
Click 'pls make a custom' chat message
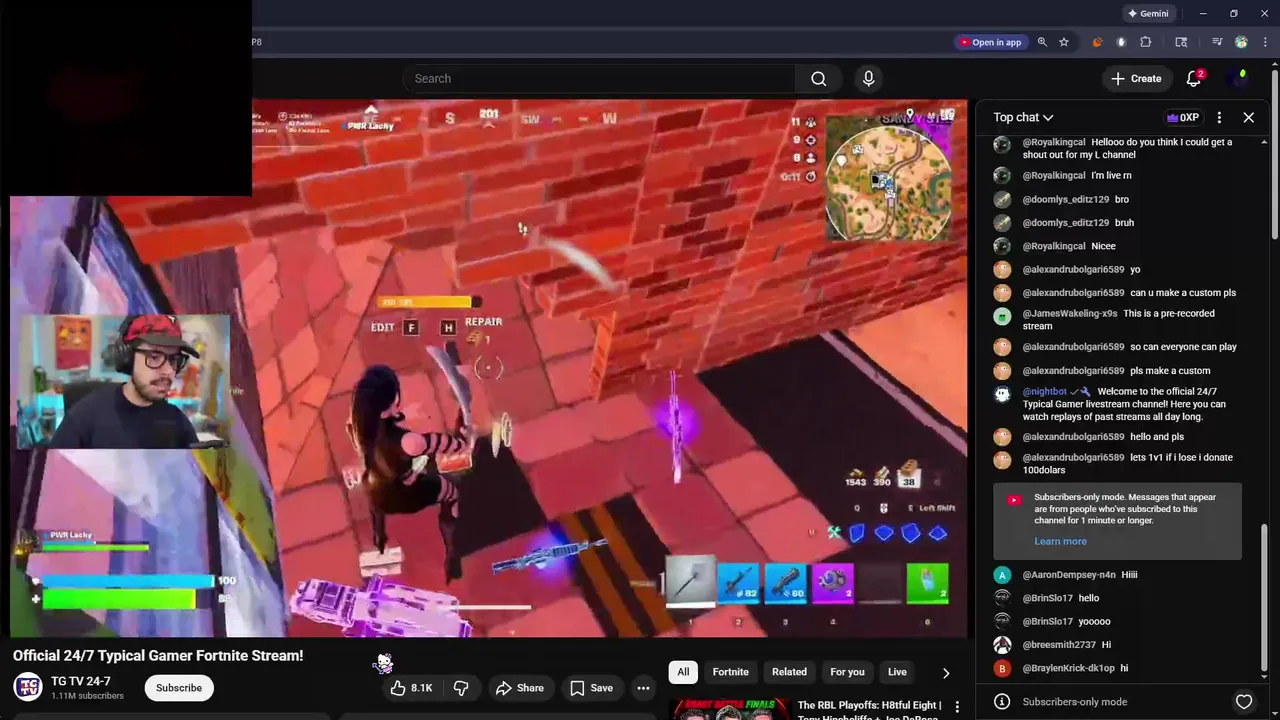pos(1170,371)
